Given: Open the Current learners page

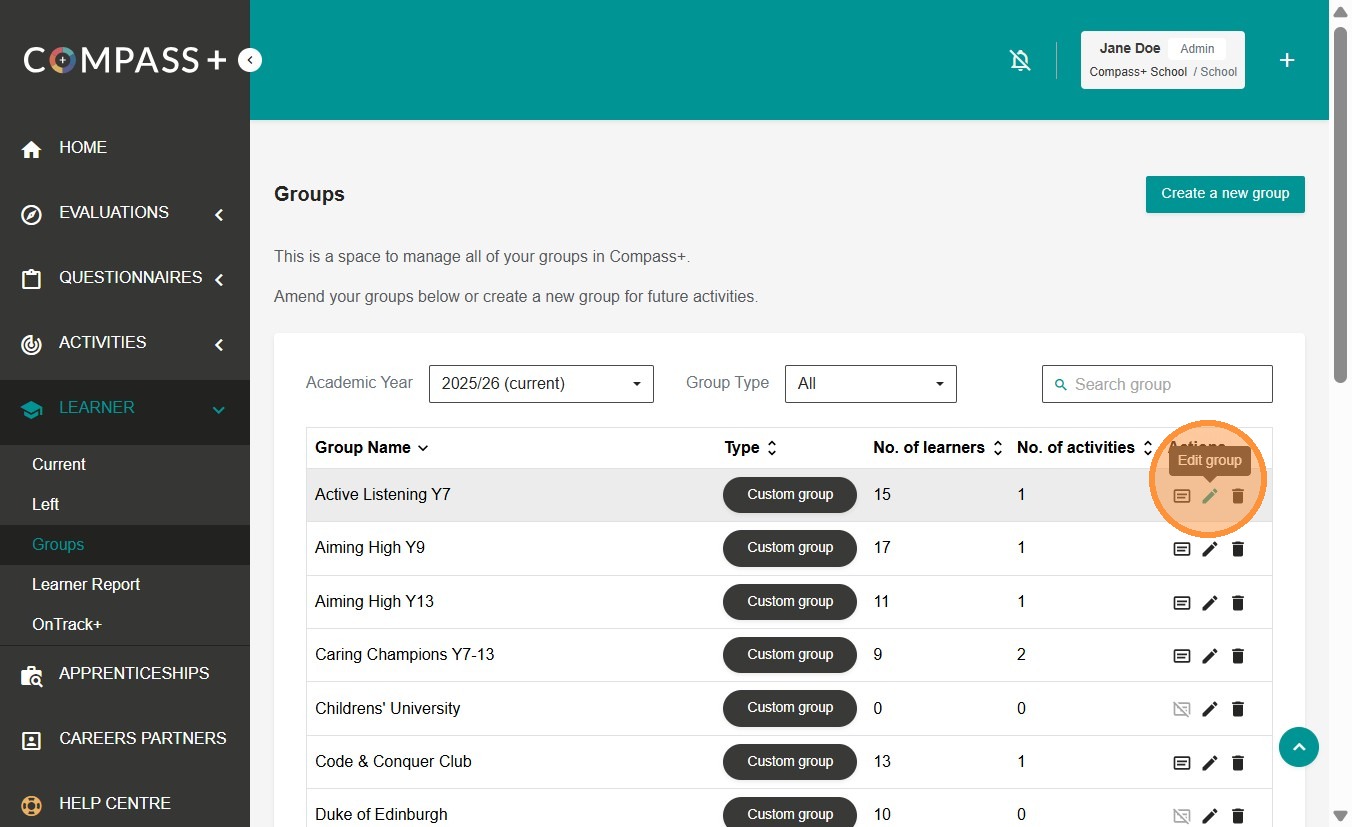Looking at the screenshot, I should [x=59, y=464].
